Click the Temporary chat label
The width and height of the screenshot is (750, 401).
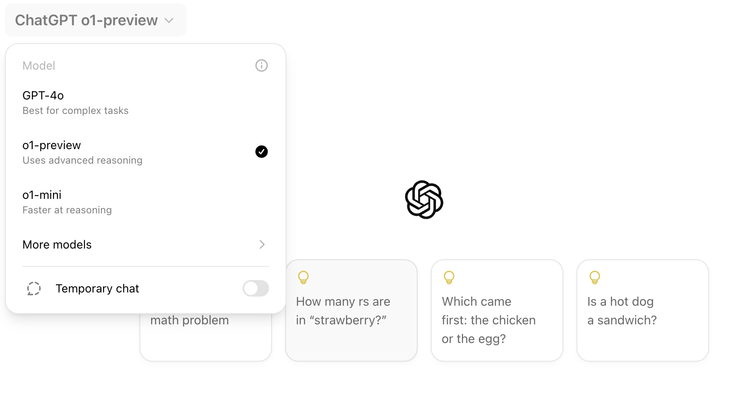[x=97, y=289]
